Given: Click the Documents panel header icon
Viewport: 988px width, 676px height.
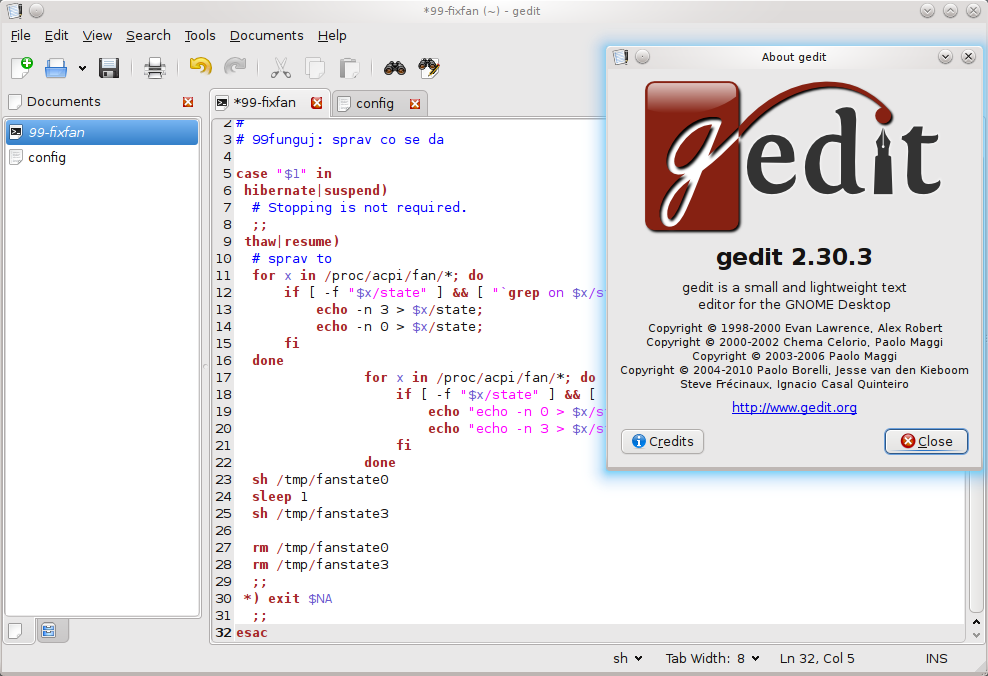Looking at the screenshot, I should tap(15, 101).
